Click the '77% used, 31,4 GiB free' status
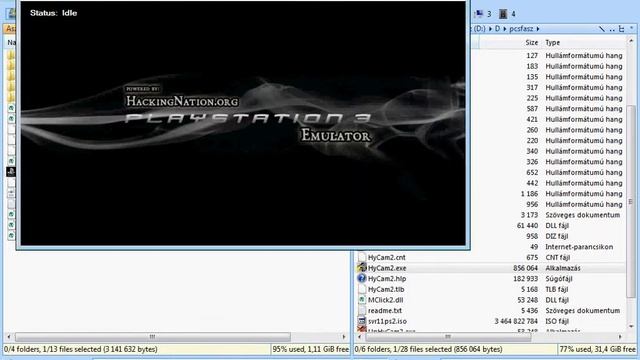Screen dimensions: 640x360 (597, 349)
